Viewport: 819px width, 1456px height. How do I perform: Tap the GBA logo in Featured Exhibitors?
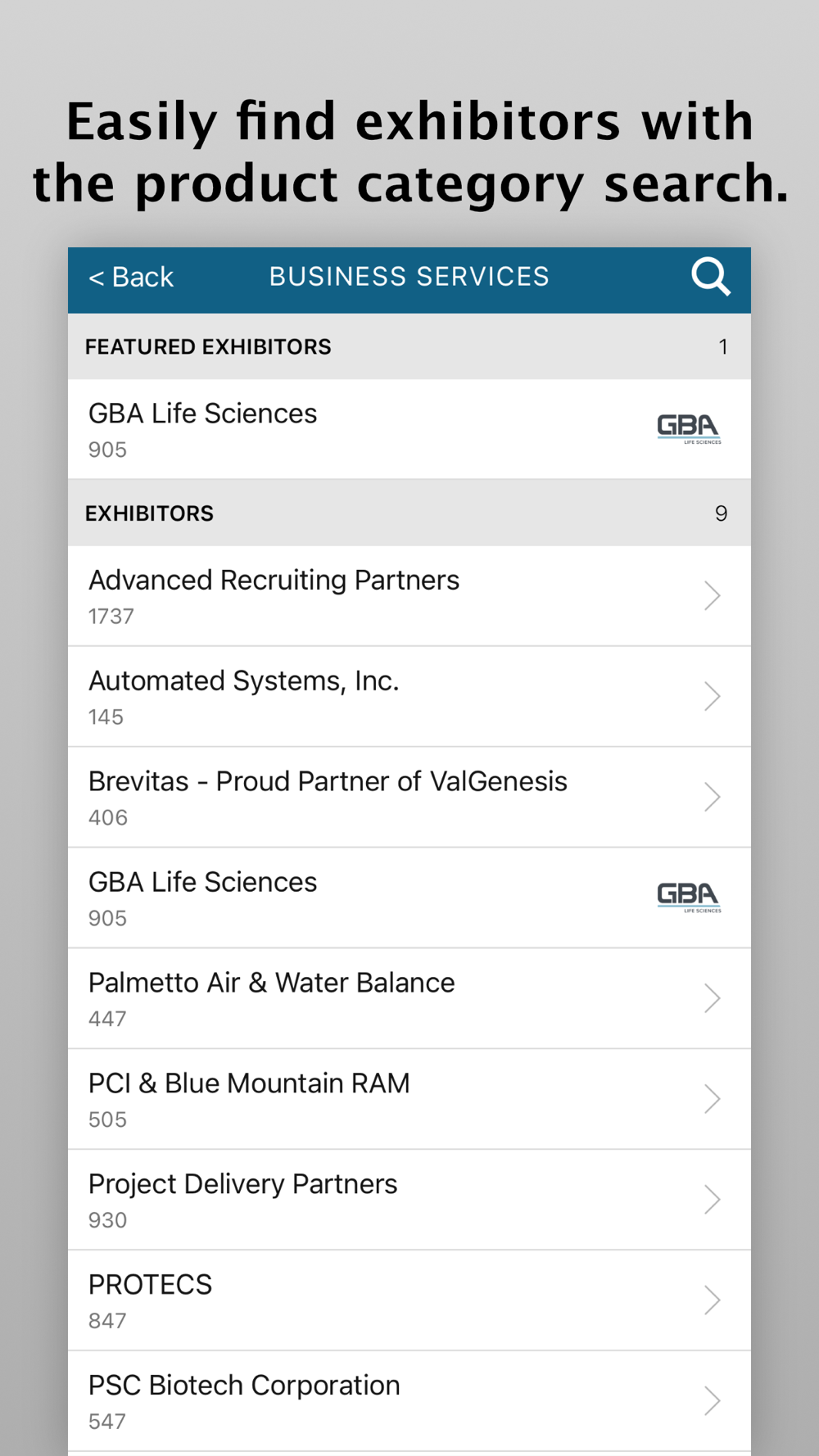tap(689, 429)
